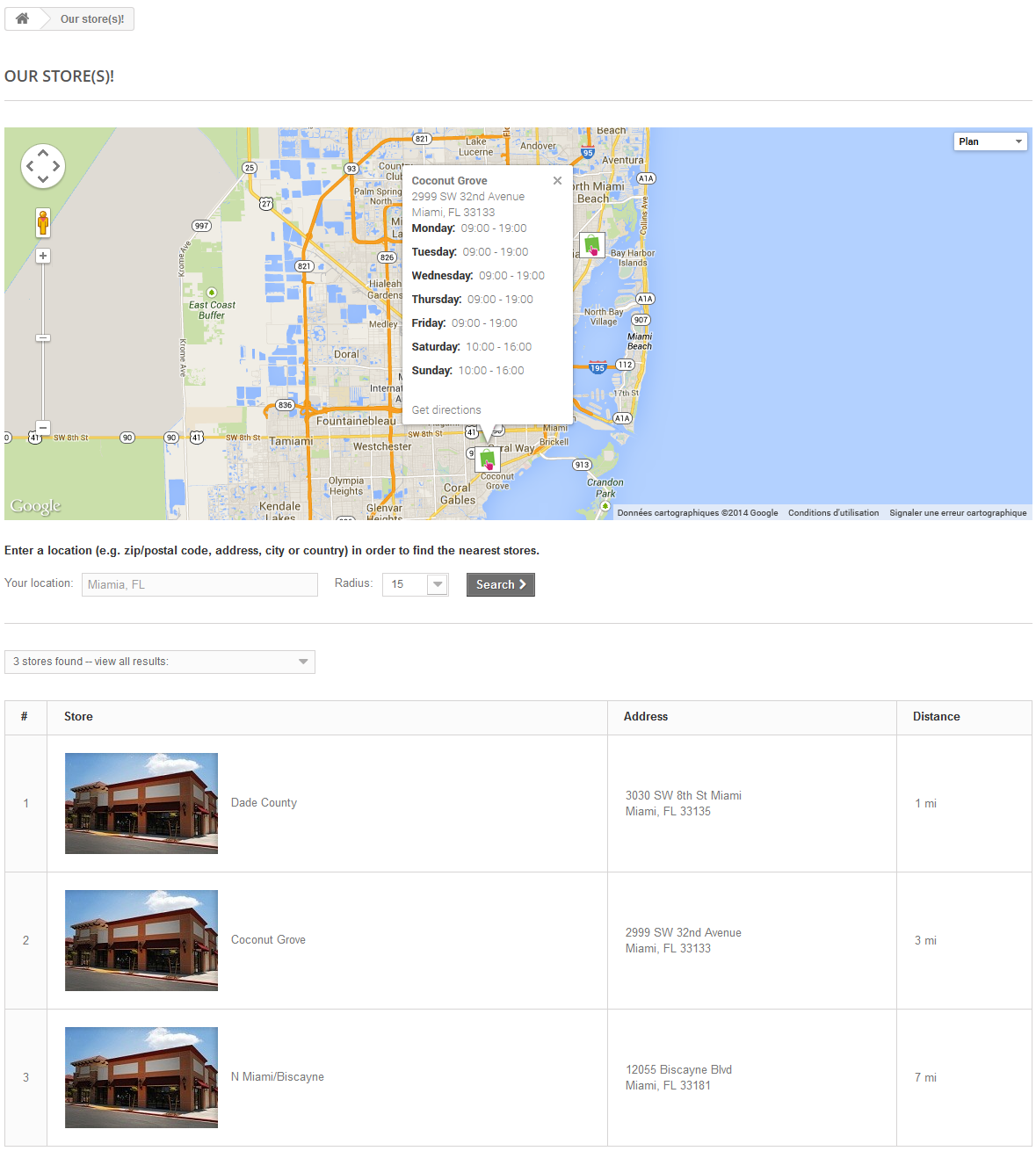Click the Search button
This screenshot has width=1036, height=1151.
pos(501,584)
